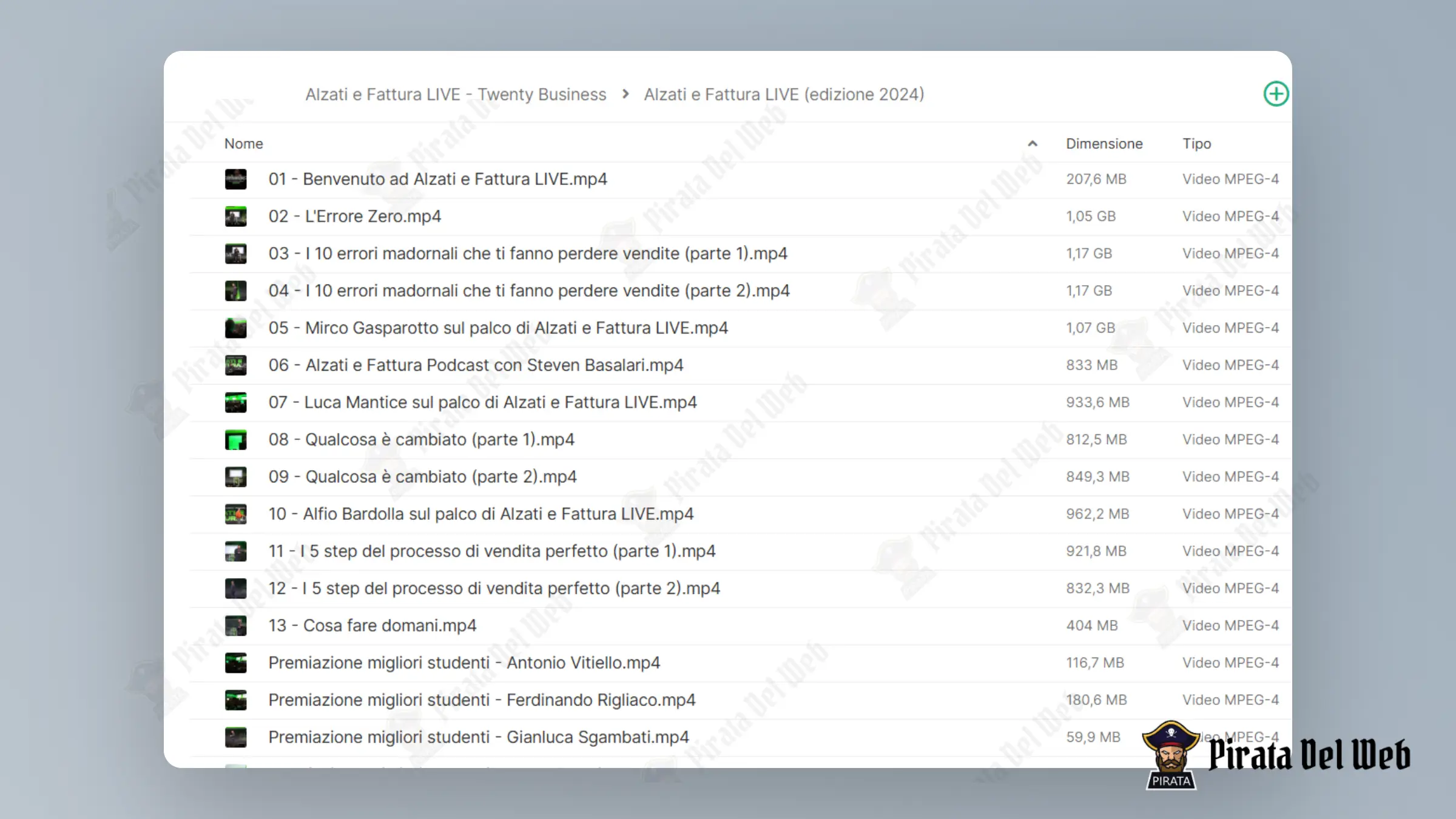Click Video MPEG-4 type in the 02 - L'Errore Zero row
The image size is (1456, 819).
click(x=1230, y=217)
